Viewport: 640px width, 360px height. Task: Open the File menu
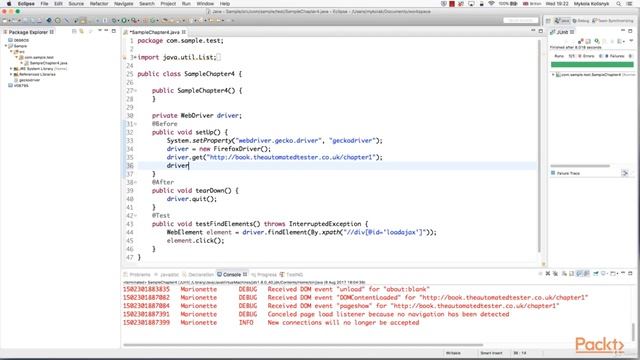[x=44, y=4]
